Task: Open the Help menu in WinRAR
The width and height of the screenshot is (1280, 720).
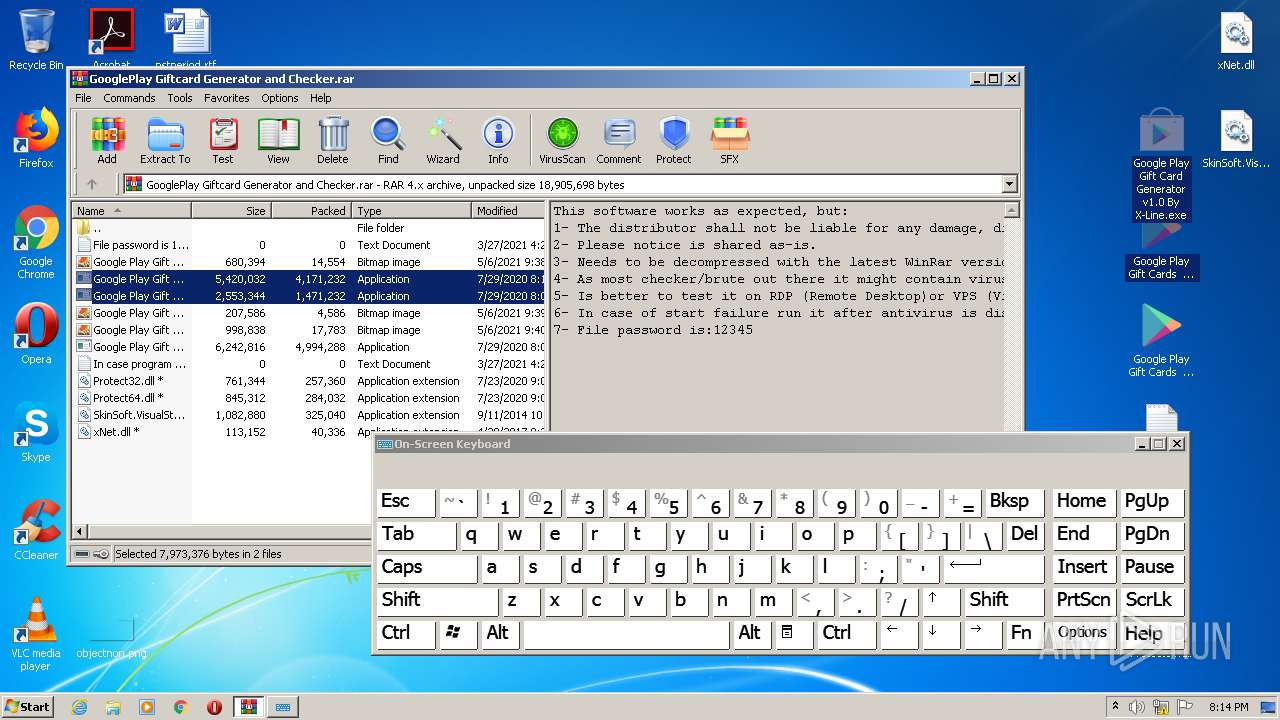Action: 320,98
